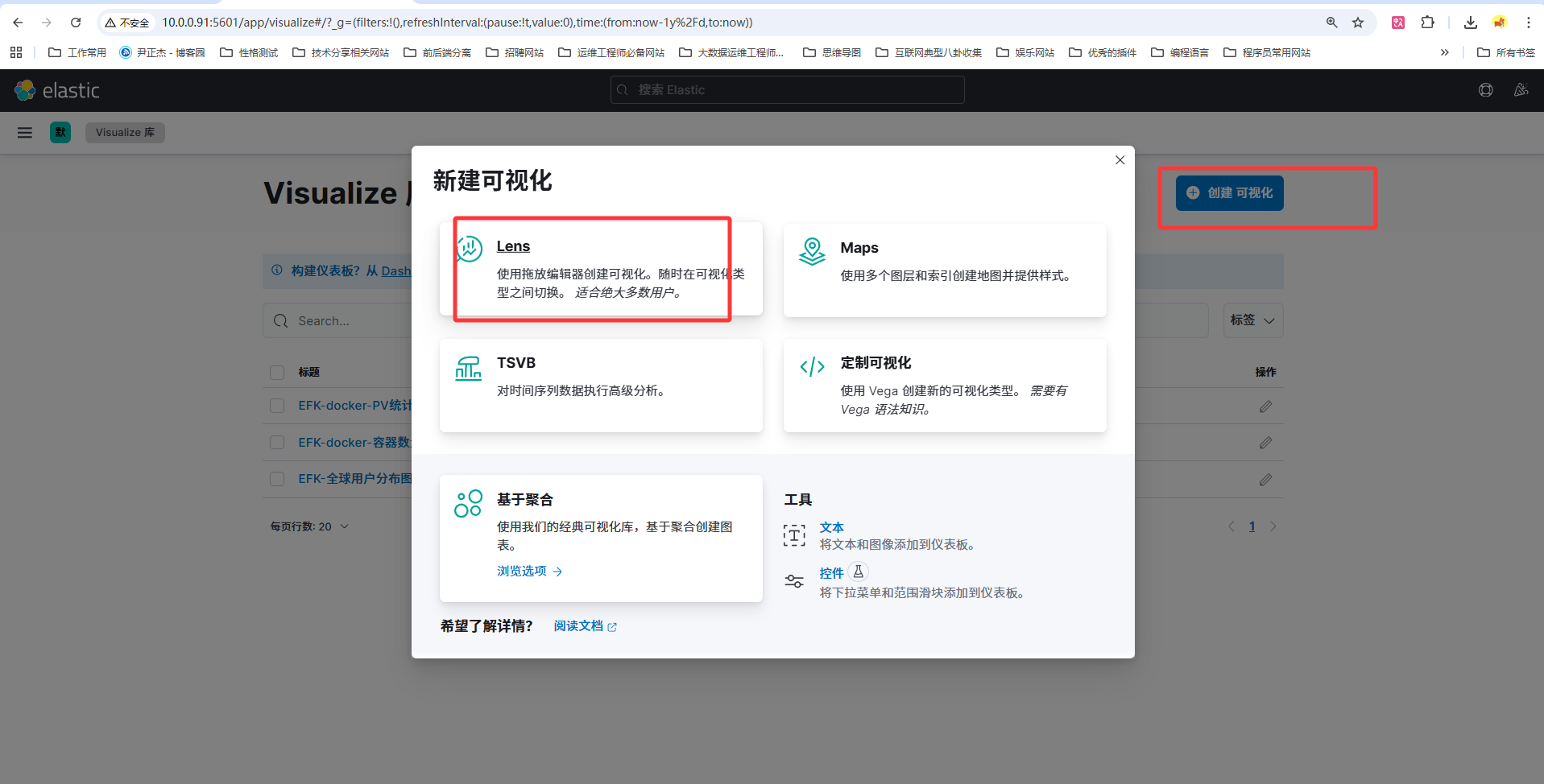Click the 创建 可视化 button
This screenshot has height=784, width=1544.
point(1229,193)
